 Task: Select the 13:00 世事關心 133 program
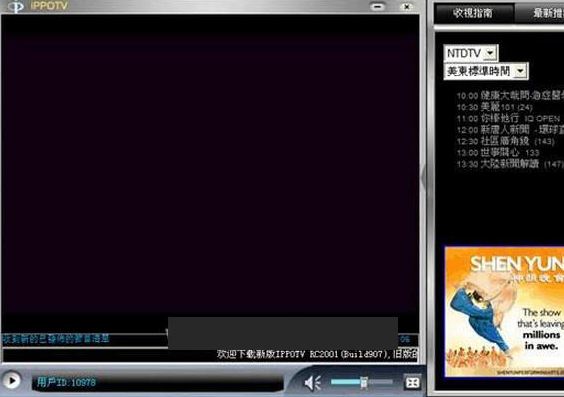pos(498,152)
